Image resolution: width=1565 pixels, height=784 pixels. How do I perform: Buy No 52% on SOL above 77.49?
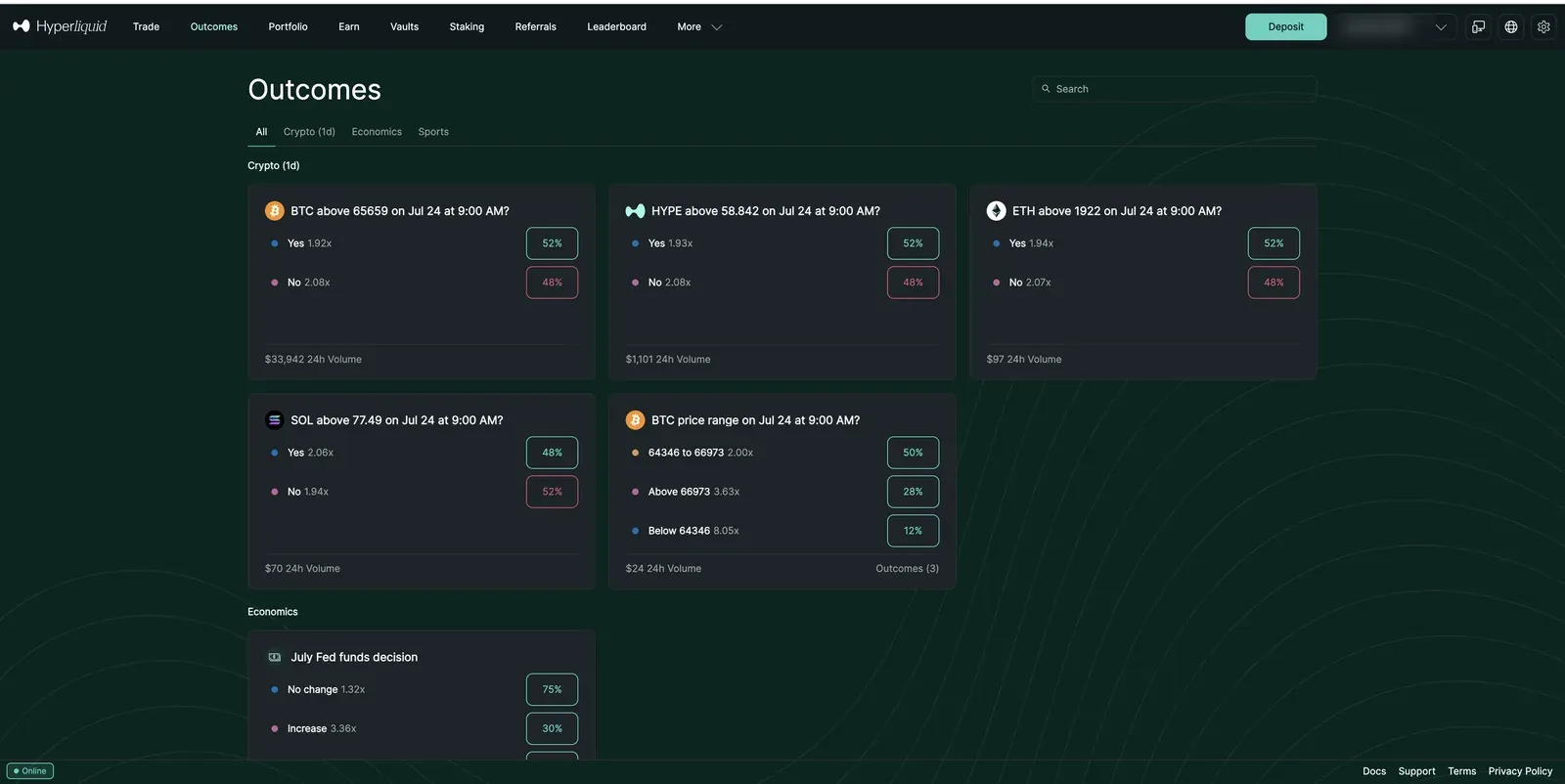click(552, 492)
